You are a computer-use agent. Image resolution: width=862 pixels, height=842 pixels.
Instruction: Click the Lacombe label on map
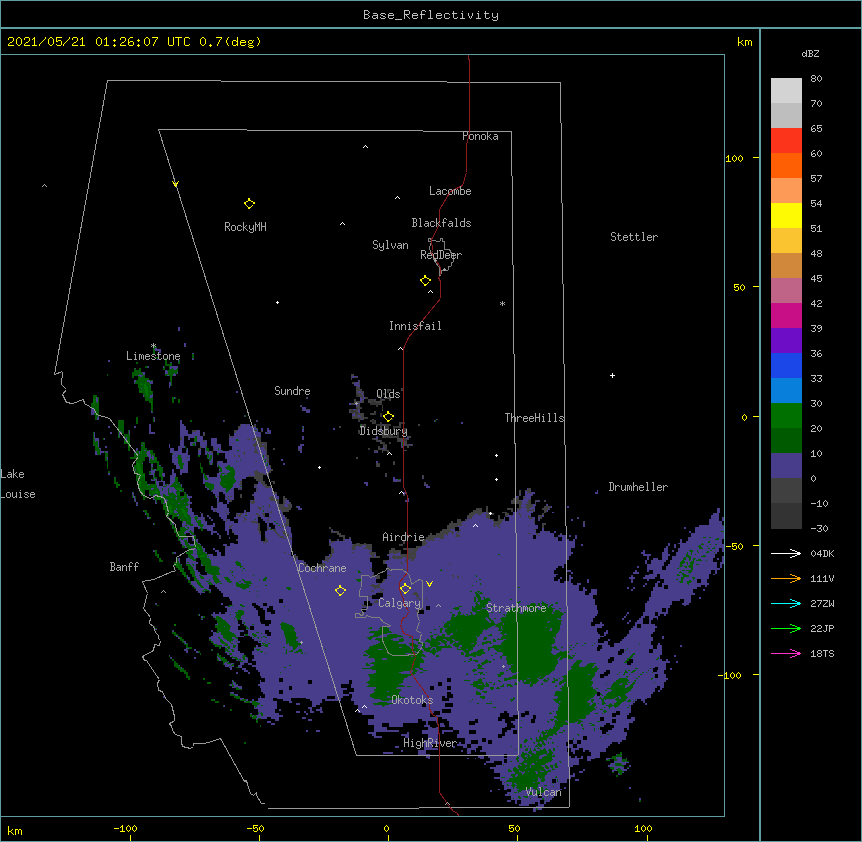point(450,191)
